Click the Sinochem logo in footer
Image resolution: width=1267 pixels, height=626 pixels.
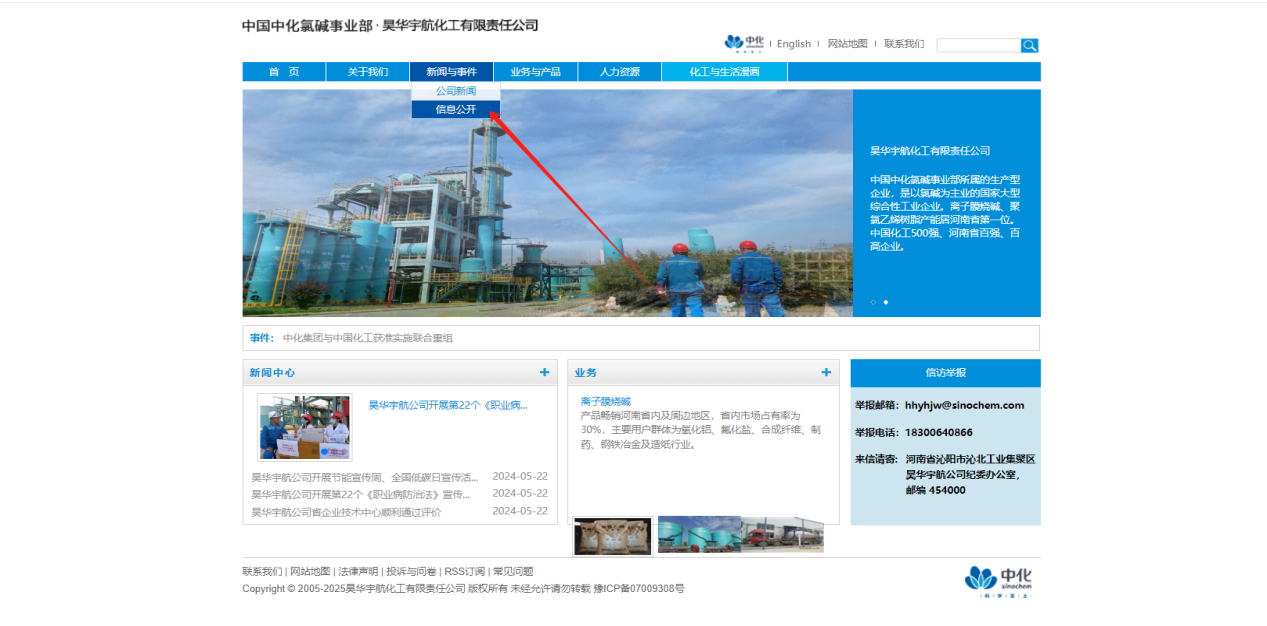click(x=998, y=580)
